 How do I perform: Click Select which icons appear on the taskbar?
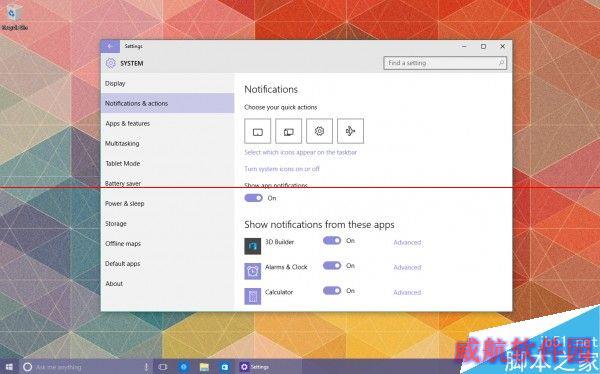[300, 152]
